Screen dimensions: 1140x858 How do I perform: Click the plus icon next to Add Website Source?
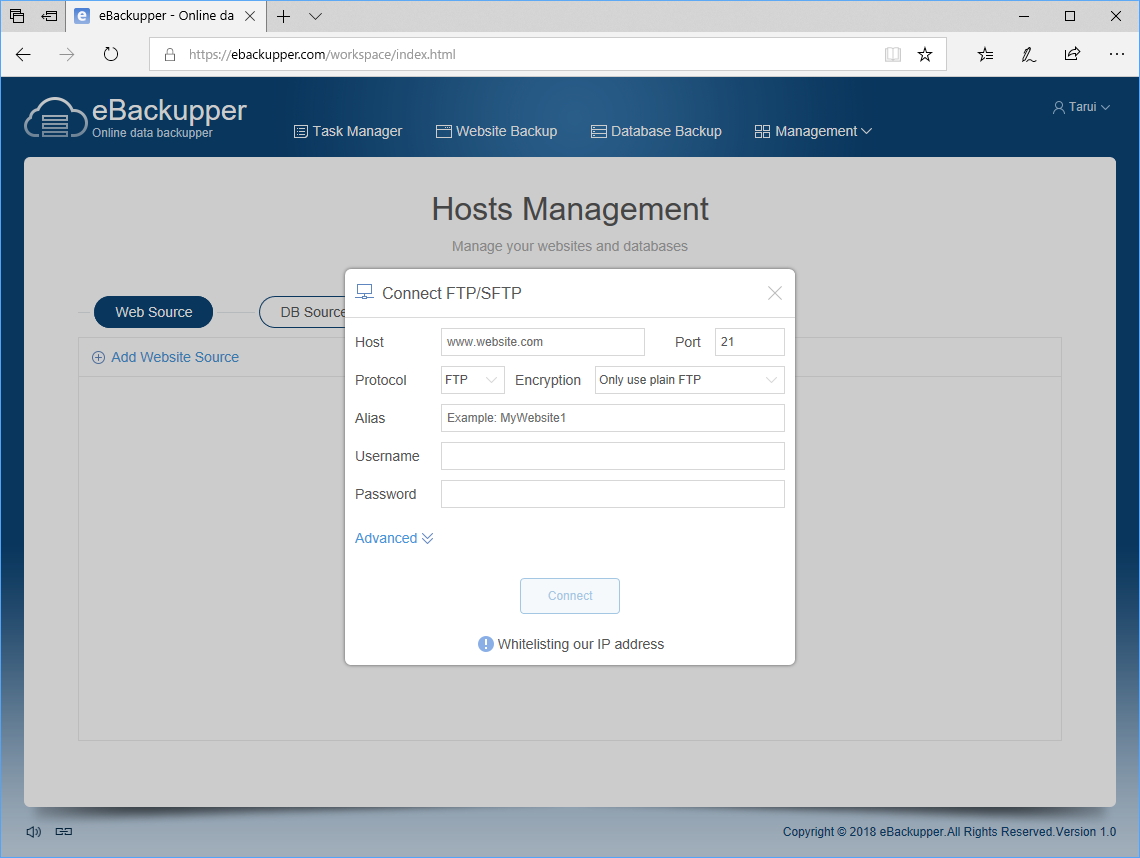click(x=98, y=357)
